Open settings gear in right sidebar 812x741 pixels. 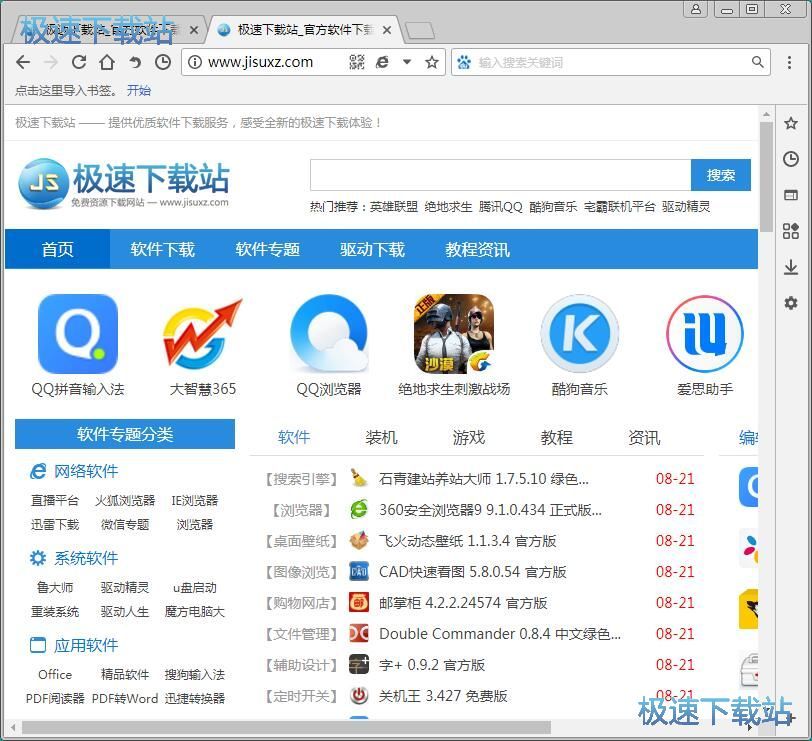pyautogui.click(x=791, y=303)
